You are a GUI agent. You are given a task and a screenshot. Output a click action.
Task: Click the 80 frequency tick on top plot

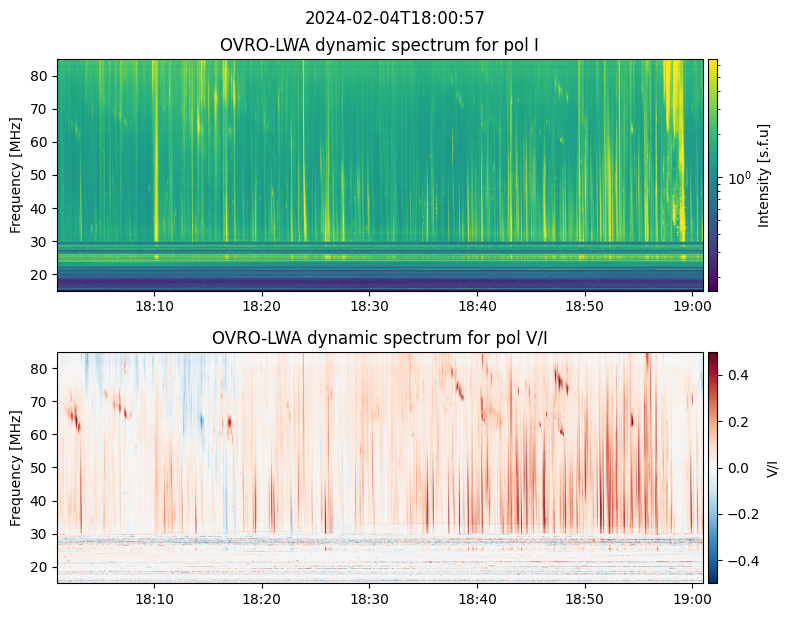pyautogui.click(x=42, y=76)
